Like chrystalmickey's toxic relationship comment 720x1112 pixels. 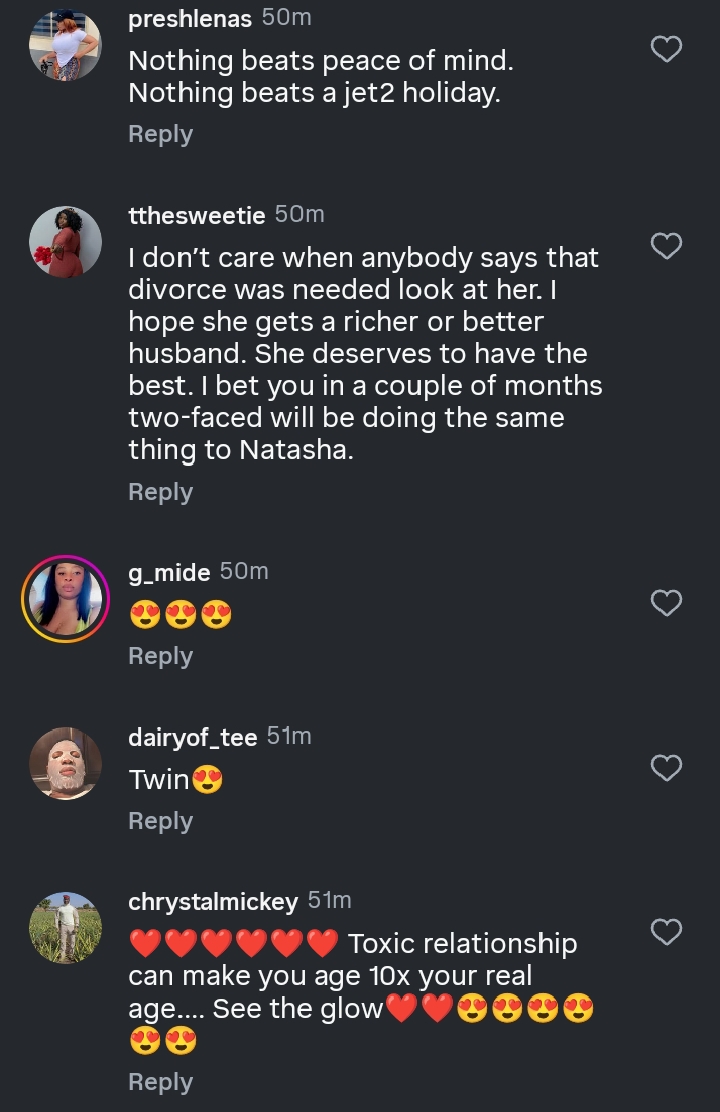click(666, 932)
